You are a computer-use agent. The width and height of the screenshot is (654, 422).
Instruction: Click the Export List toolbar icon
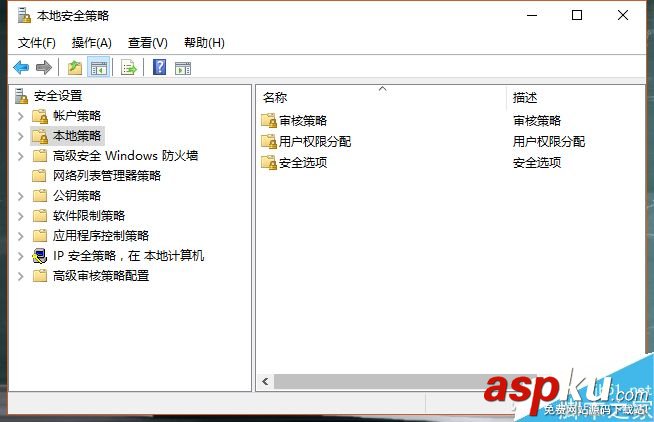(x=128, y=67)
